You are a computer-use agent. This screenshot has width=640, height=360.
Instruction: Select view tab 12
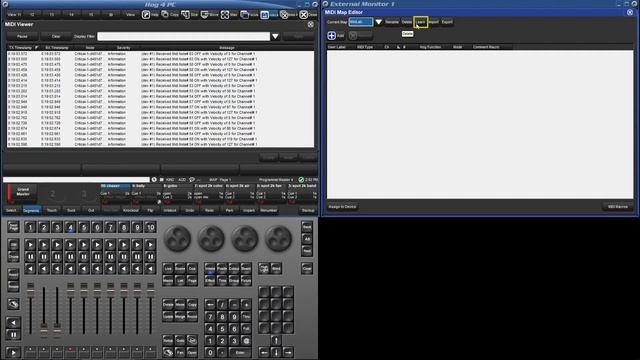click(x=32, y=15)
